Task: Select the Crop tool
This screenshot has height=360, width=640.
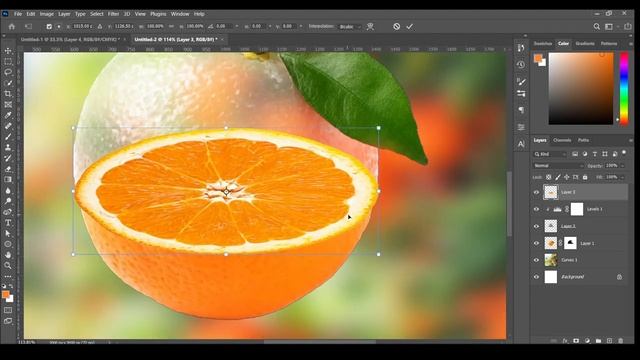Action: coord(8,94)
